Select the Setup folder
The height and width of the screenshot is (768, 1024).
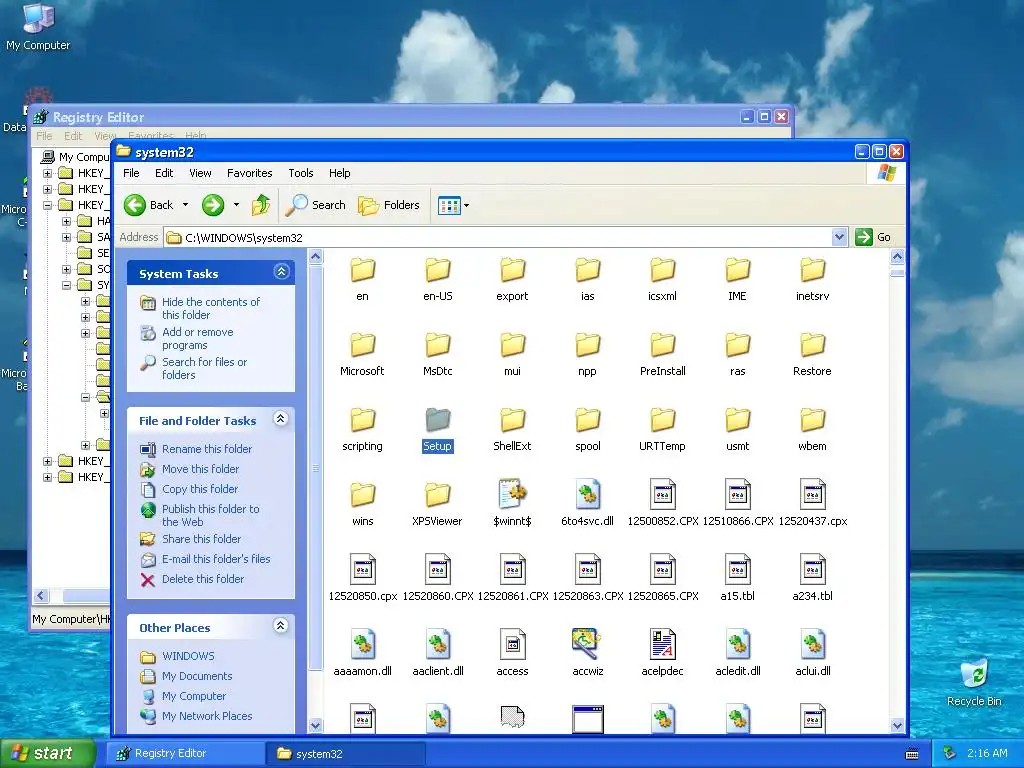coord(438,430)
